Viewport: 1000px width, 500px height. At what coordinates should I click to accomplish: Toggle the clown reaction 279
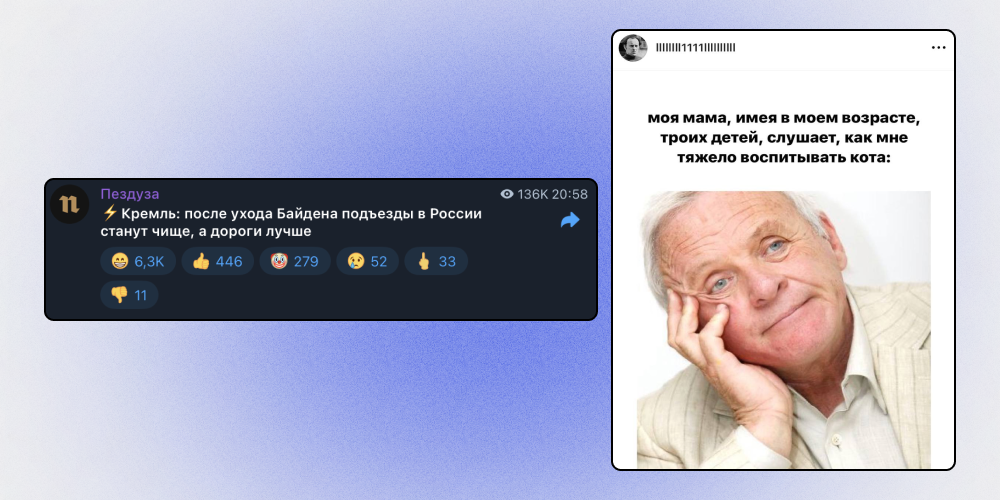point(295,261)
